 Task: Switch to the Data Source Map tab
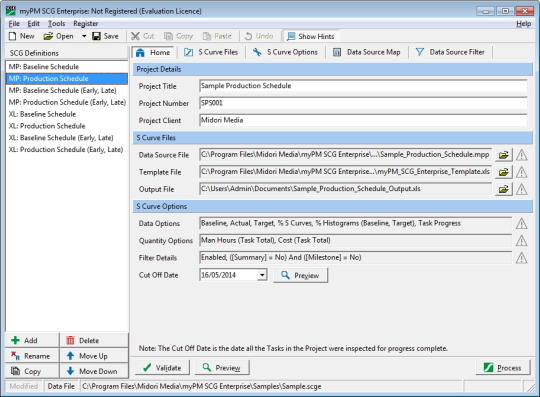[x=367, y=52]
